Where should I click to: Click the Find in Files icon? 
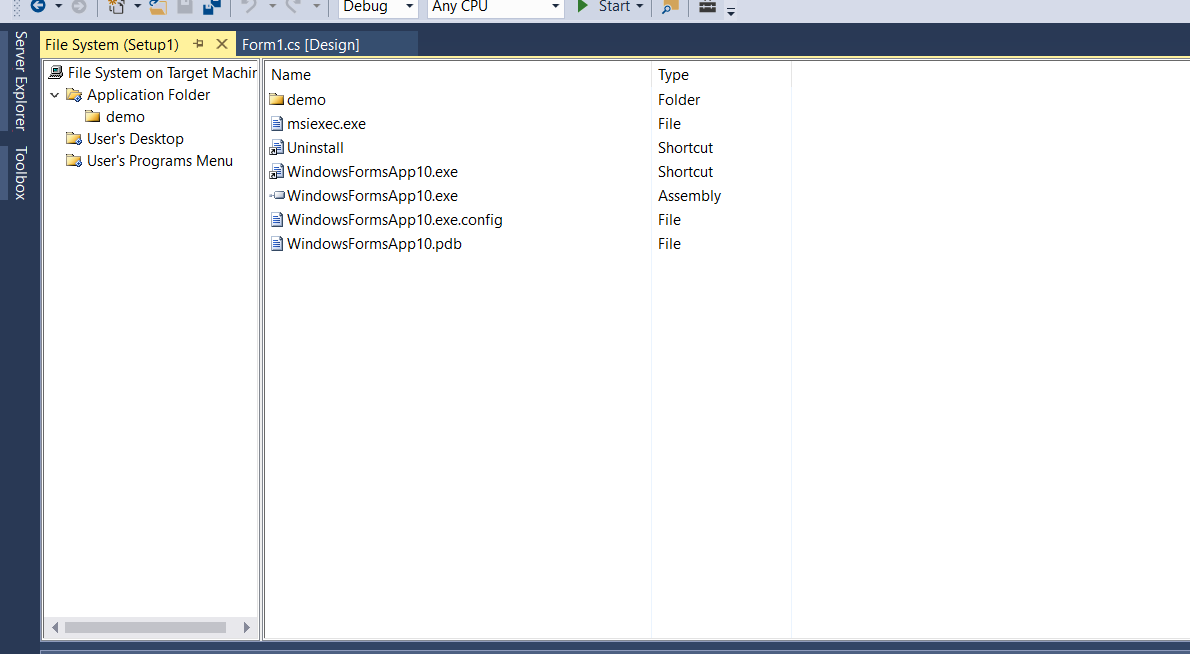tap(669, 6)
